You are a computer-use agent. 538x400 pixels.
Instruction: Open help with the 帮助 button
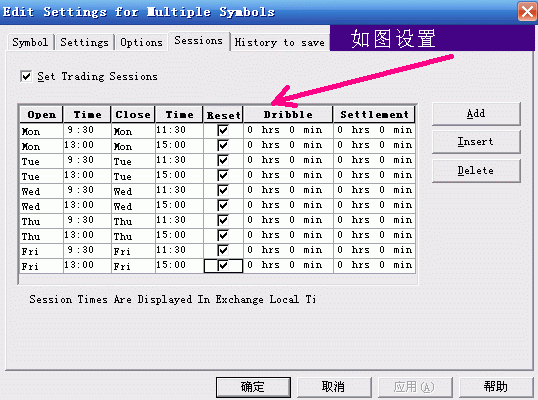pos(496,387)
